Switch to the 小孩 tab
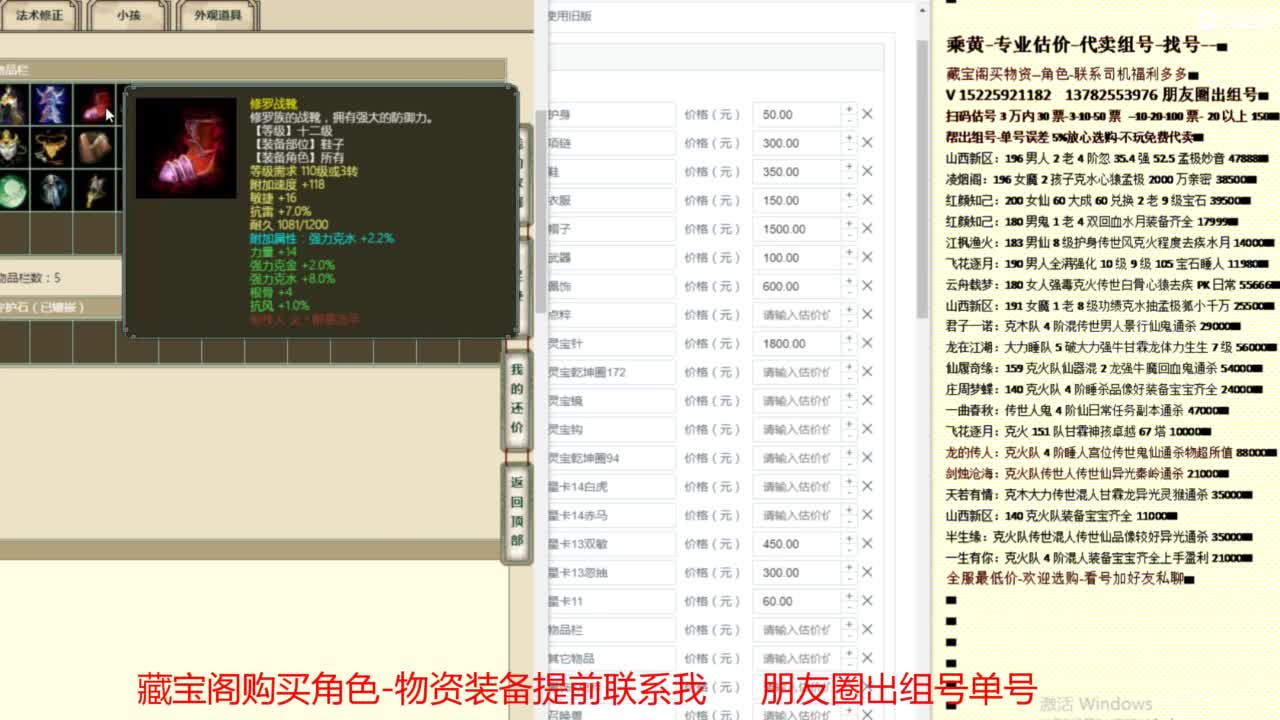Viewport: 1280px width, 720px height. pyautogui.click(x=128, y=15)
